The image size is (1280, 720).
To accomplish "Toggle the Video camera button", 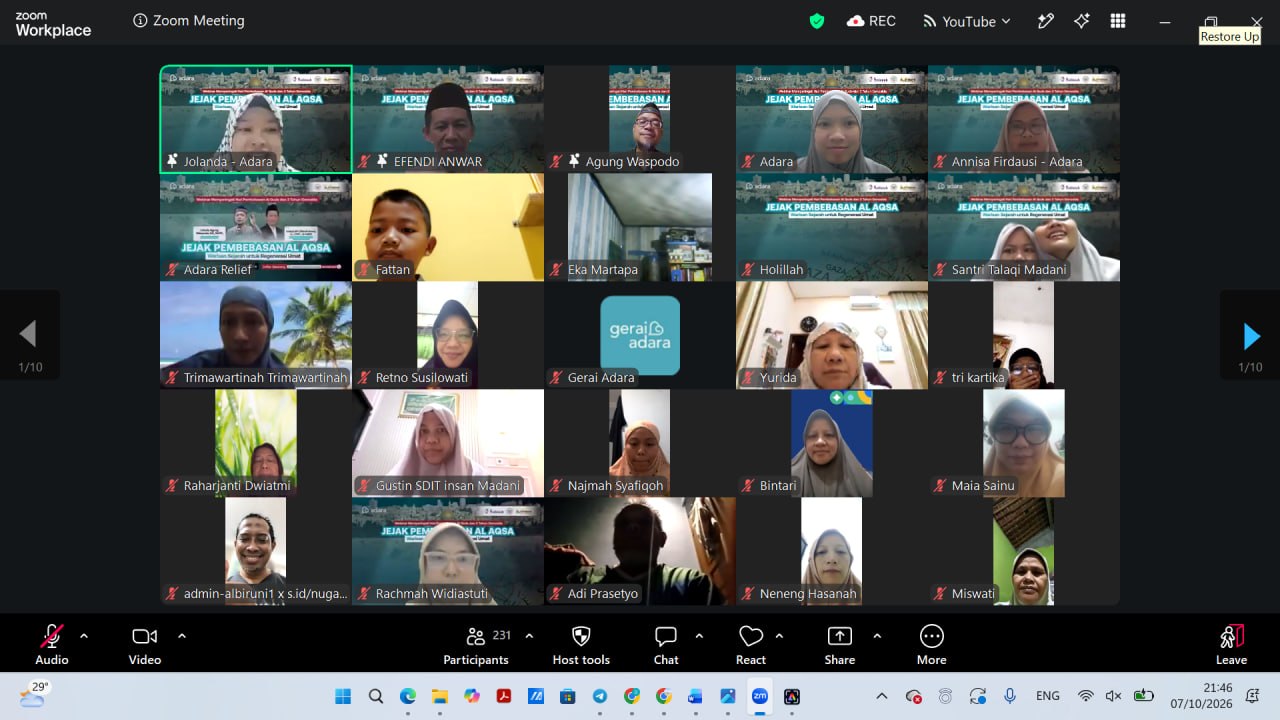I will tap(145, 644).
